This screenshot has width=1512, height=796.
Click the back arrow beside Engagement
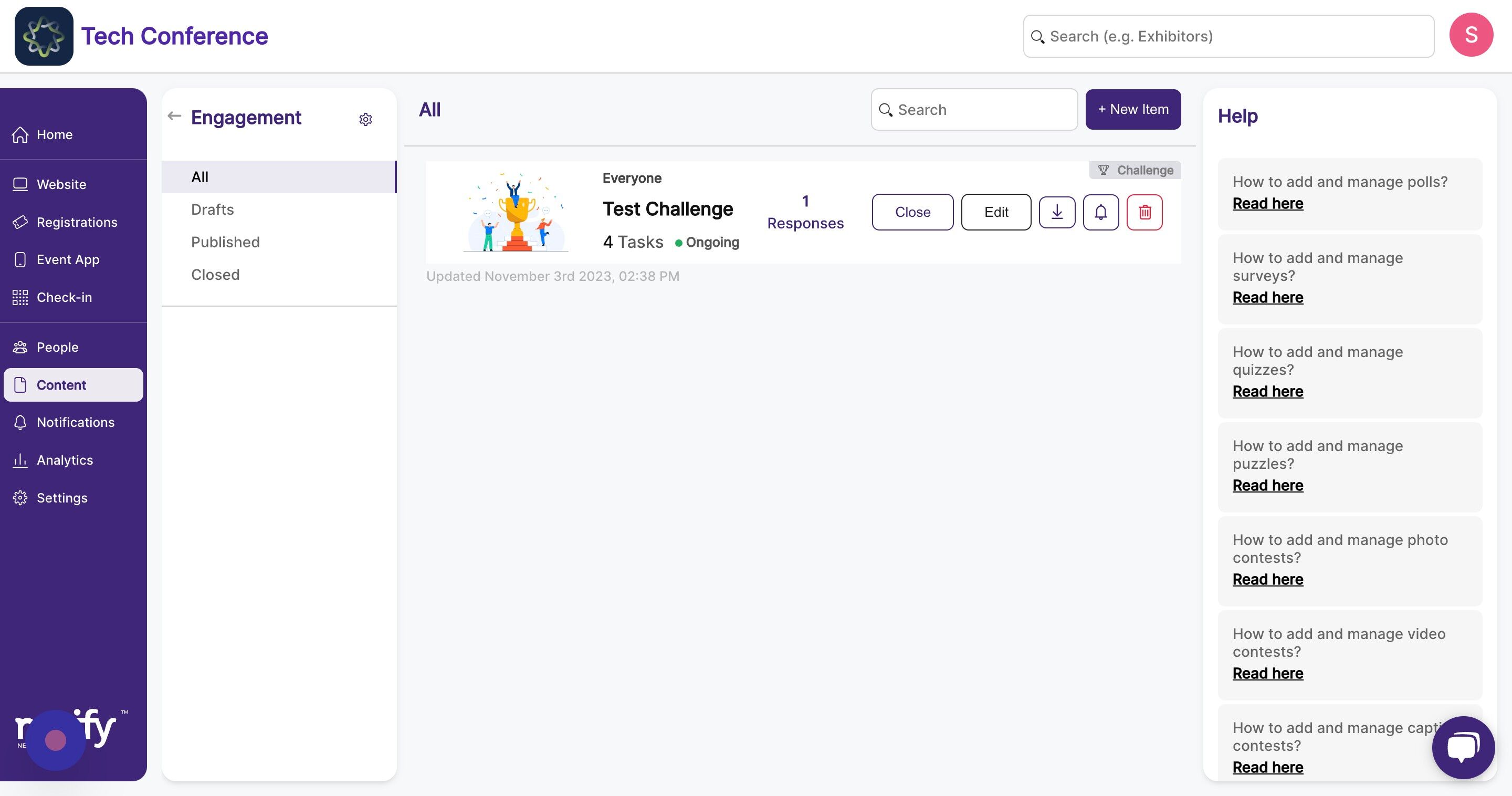click(x=174, y=116)
